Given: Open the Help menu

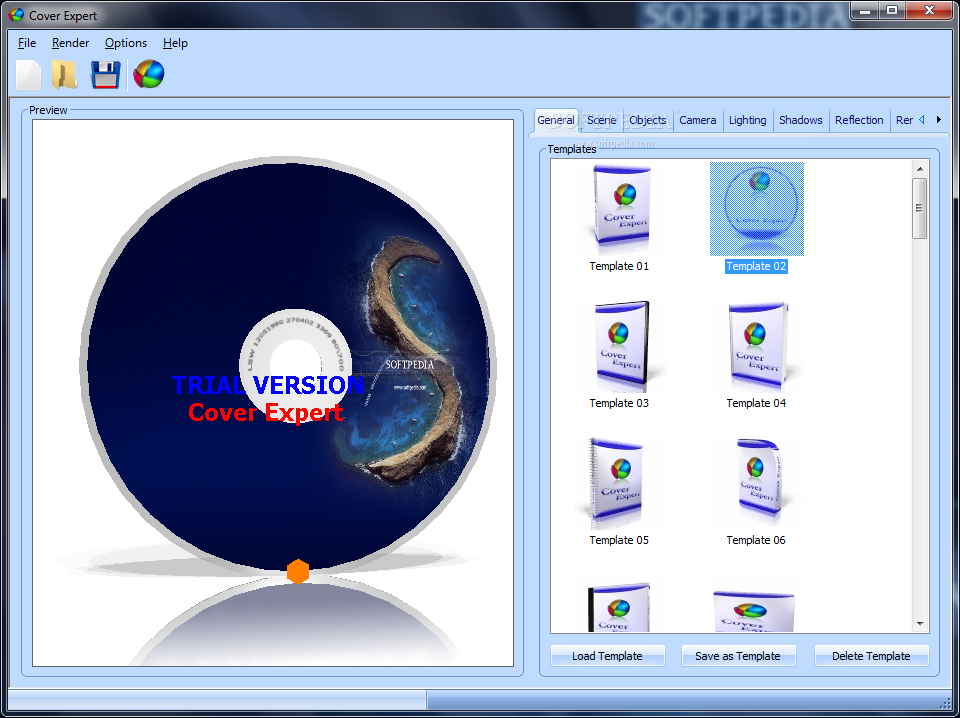Looking at the screenshot, I should tap(175, 43).
